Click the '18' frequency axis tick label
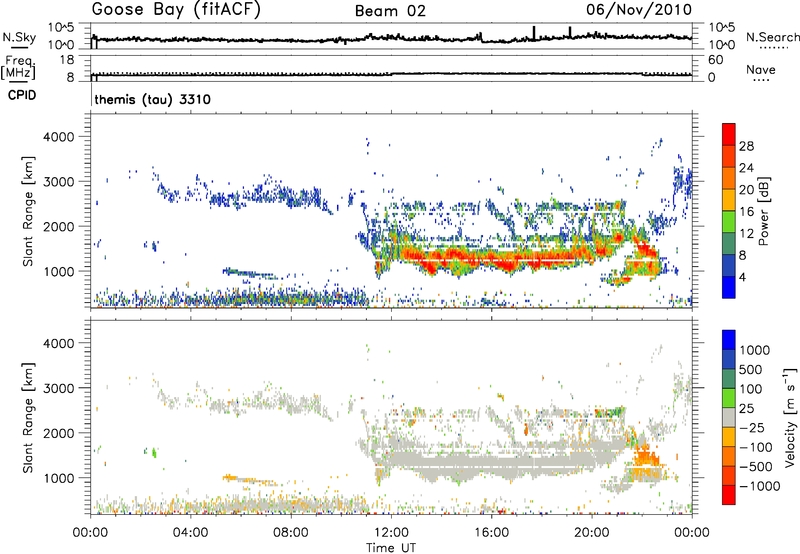The height and width of the screenshot is (554, 800). coord(67,60)
